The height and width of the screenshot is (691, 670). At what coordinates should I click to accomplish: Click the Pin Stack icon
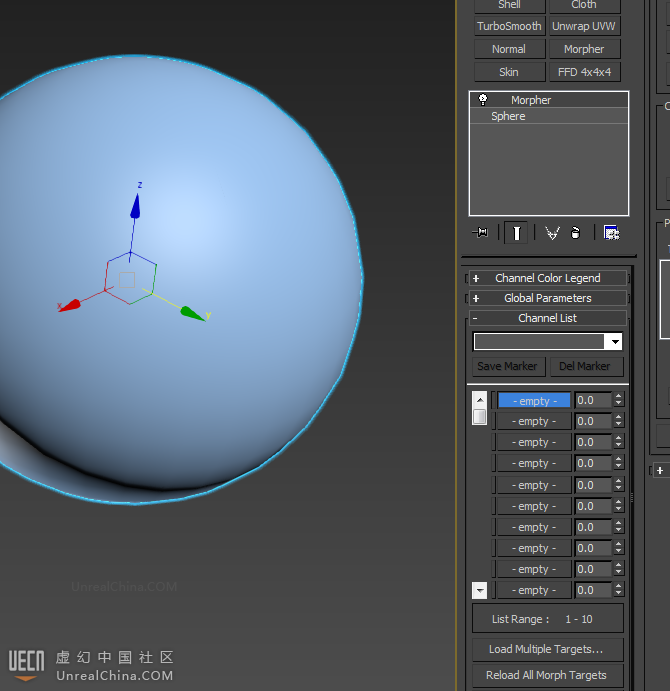[x=480, y=232]
